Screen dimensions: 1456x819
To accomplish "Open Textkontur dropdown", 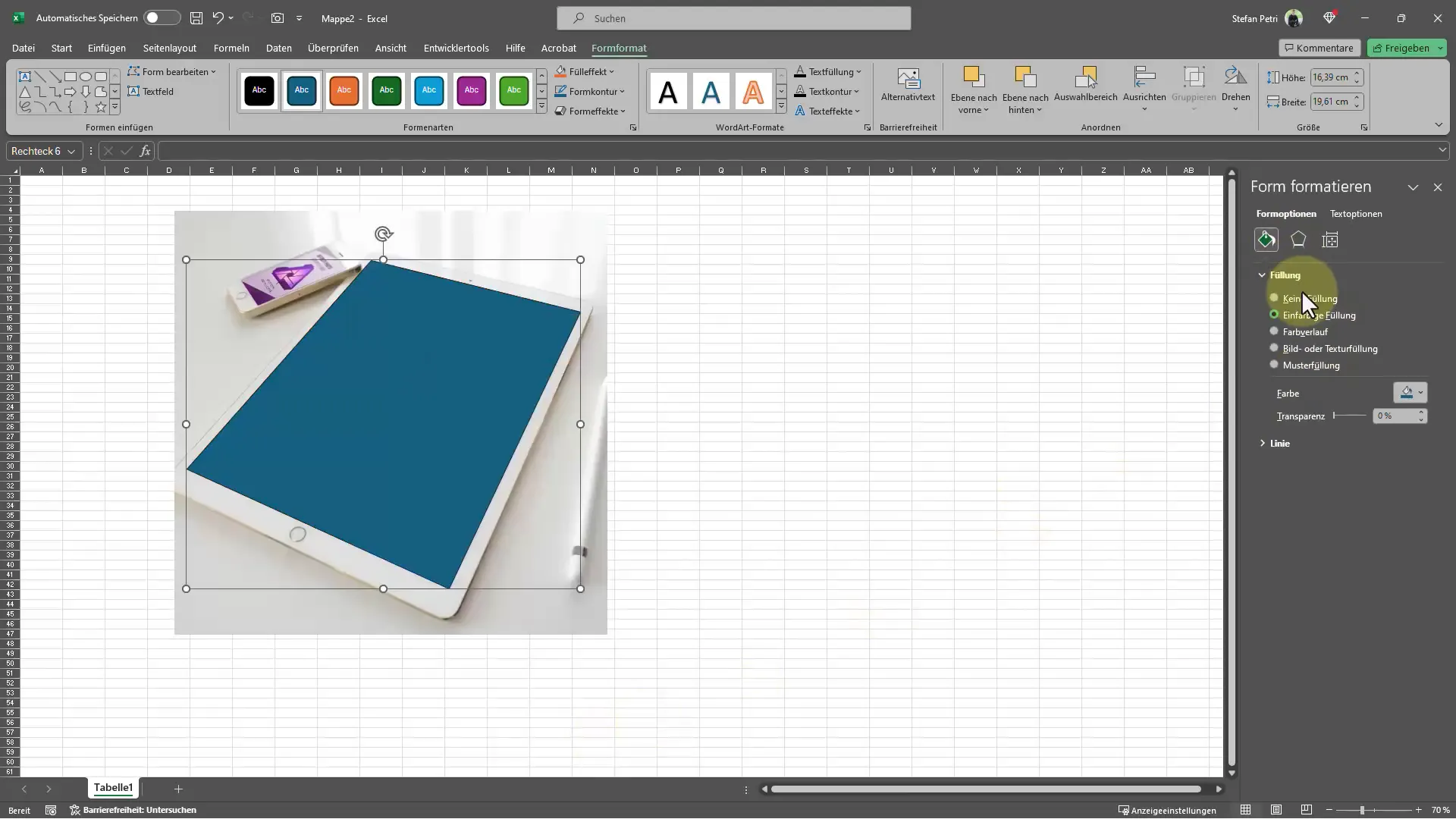I will point(827,91).
